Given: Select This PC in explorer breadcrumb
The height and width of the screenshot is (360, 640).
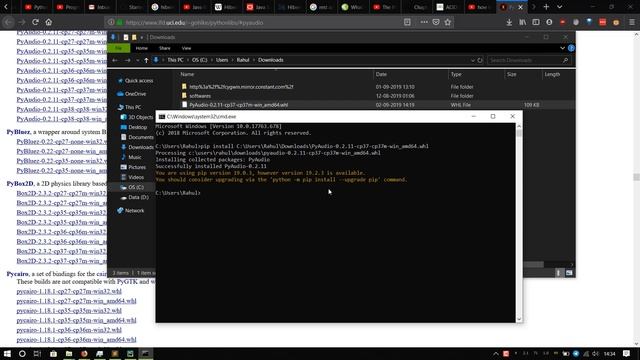Looking at the screenshot, I should 176,60.
